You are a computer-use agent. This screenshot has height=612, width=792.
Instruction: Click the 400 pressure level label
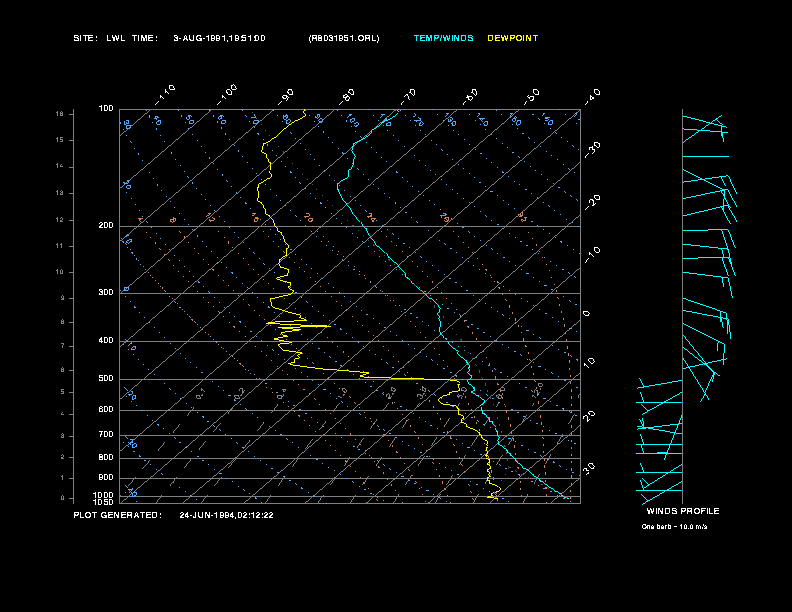(x=106, y=340)
